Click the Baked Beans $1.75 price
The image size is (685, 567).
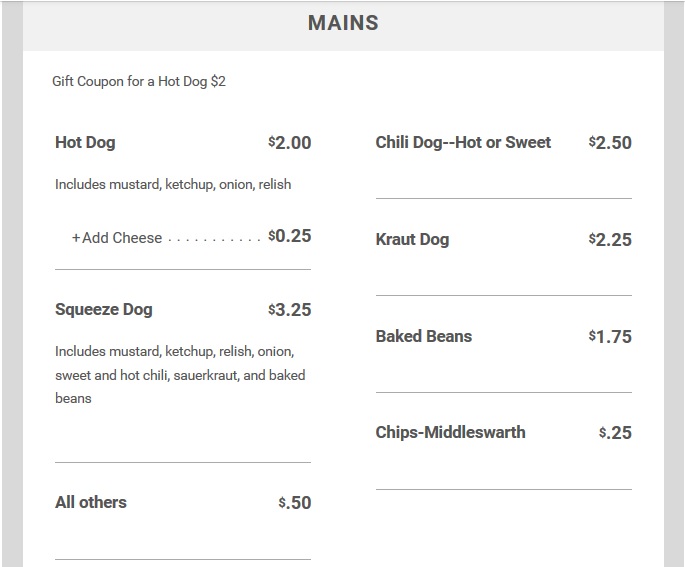coord(610,337)
